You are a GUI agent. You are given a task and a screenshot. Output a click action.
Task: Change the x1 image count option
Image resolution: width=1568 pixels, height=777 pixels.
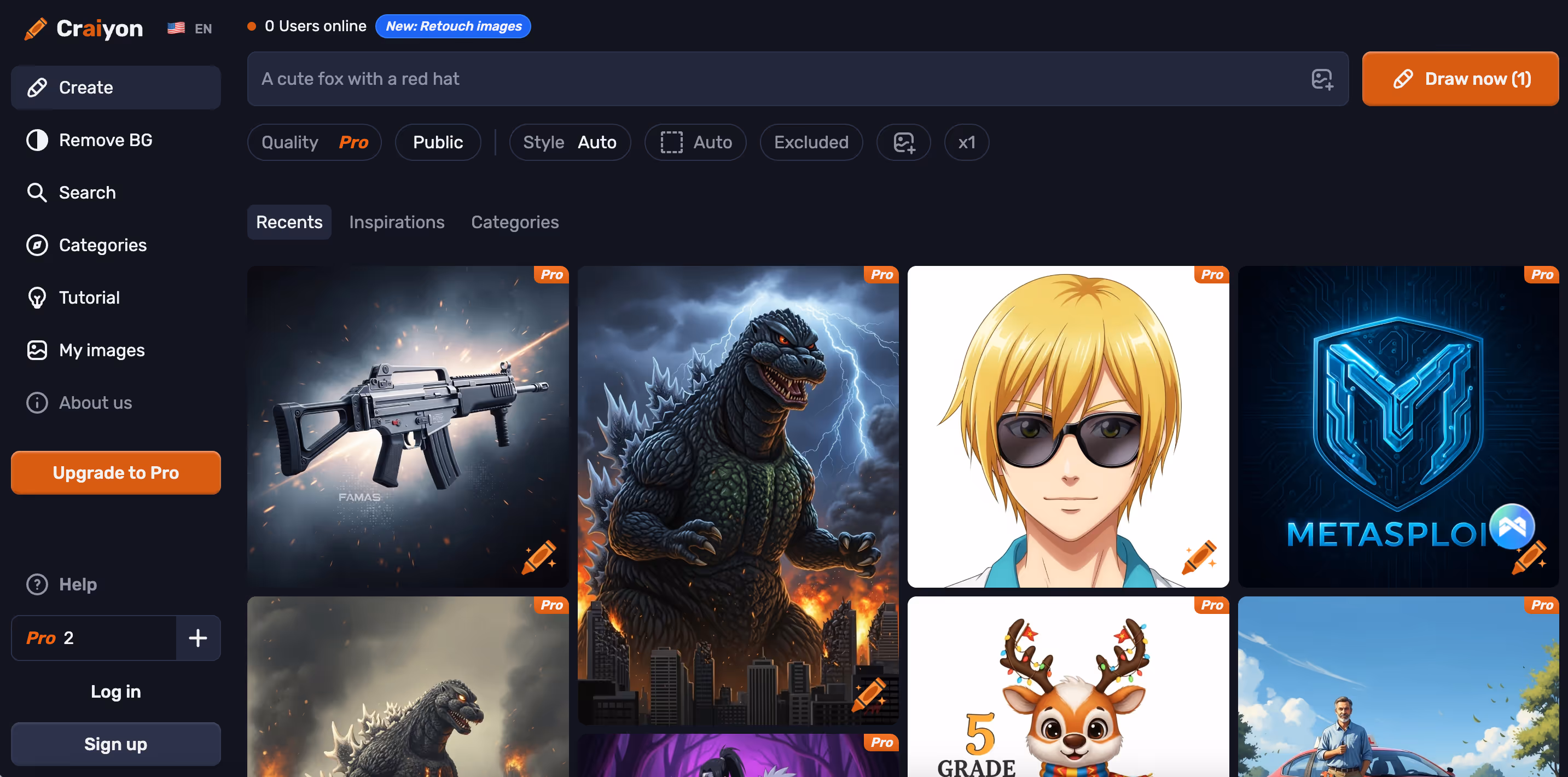point(966,142)
